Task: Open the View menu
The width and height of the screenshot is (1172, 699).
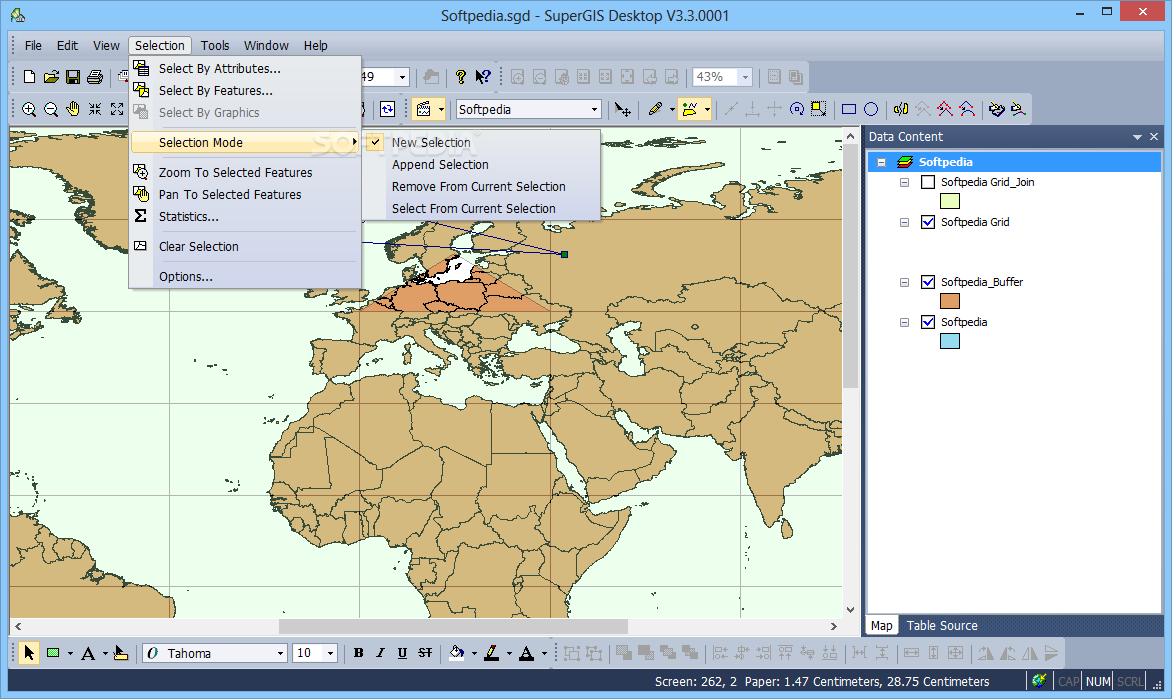Action: tap(106, 46)
